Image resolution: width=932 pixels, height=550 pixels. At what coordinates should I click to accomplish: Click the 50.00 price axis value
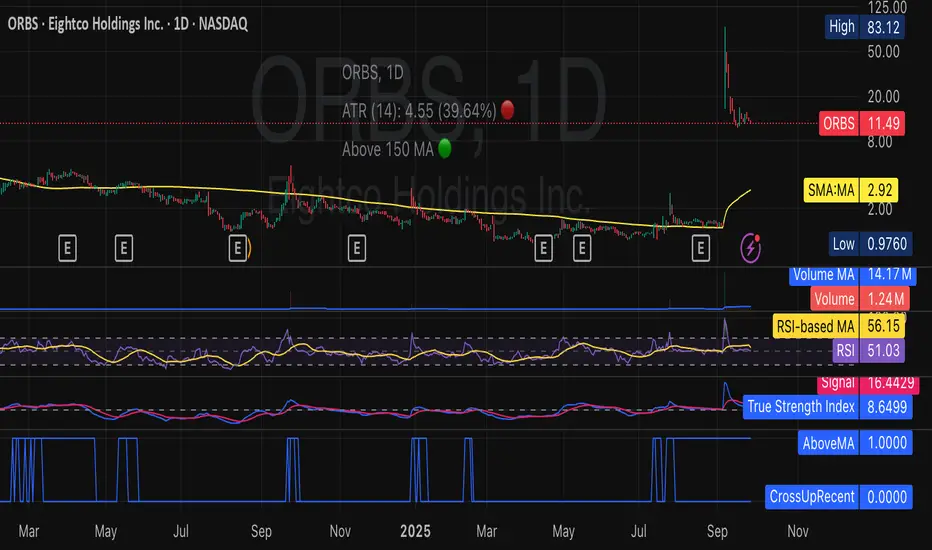coord(883,52)
